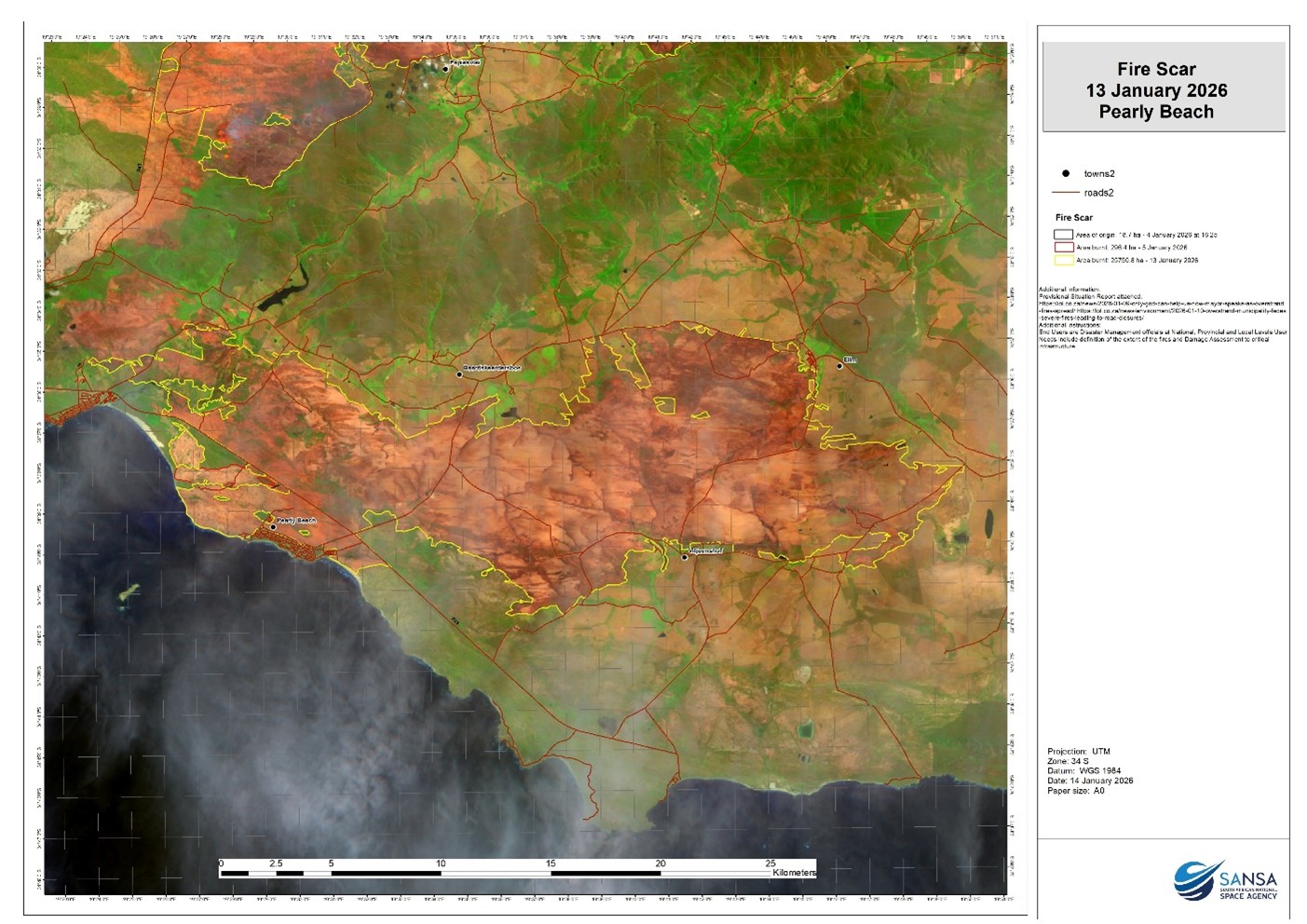
Task: Click the '13 January 2026' title line
Action: coord(1156,90)
